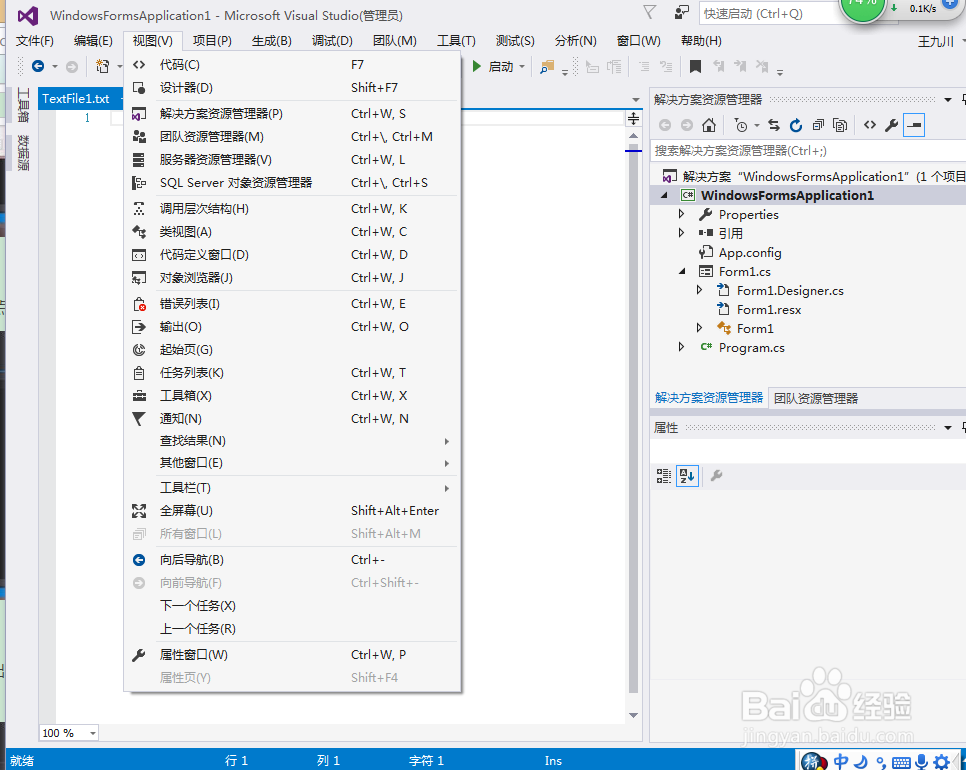Expand the 引用 (References) node
The image size is (966, 770).
[681, 233]
